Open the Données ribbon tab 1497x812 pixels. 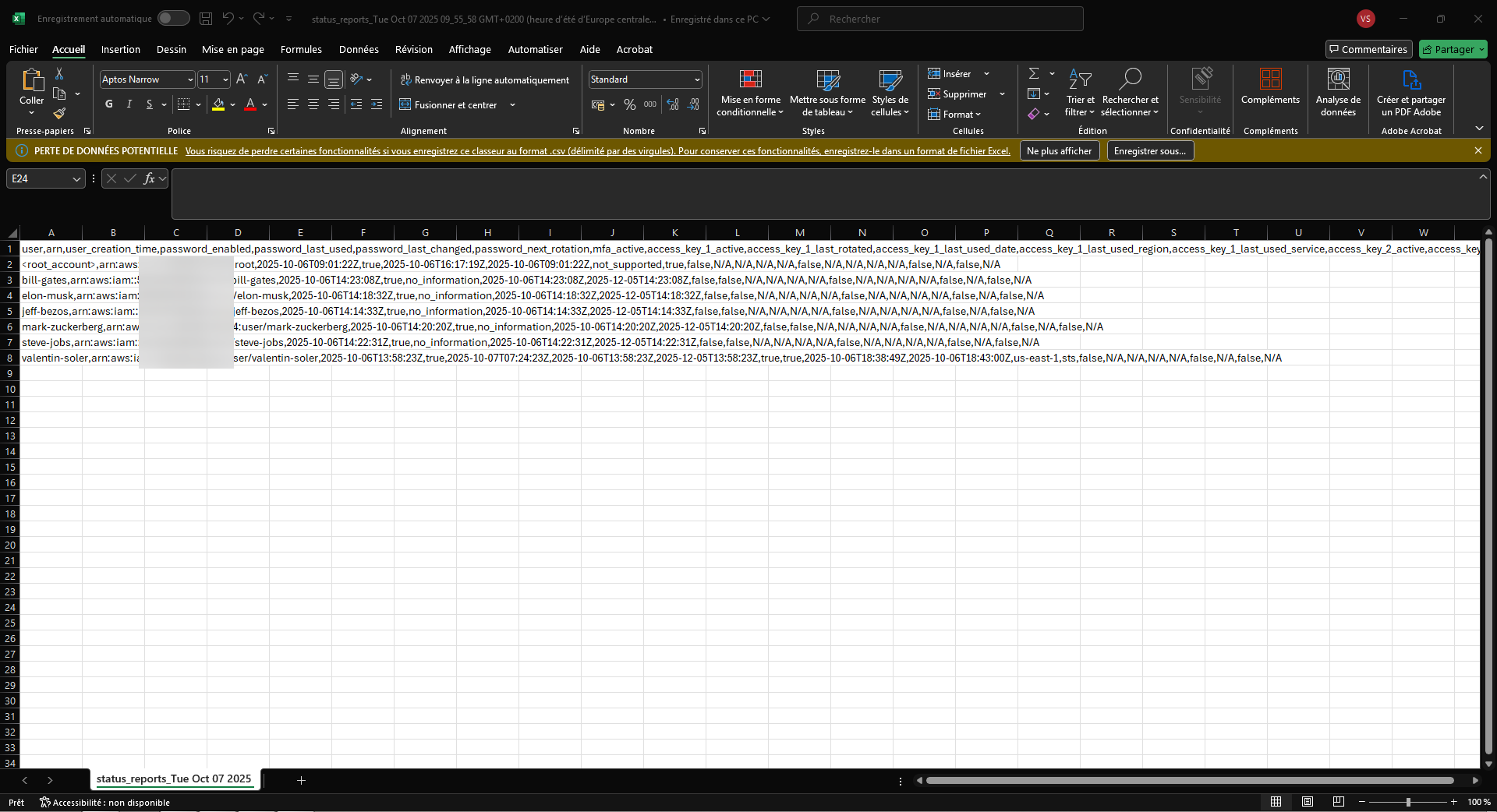point(359,49)
